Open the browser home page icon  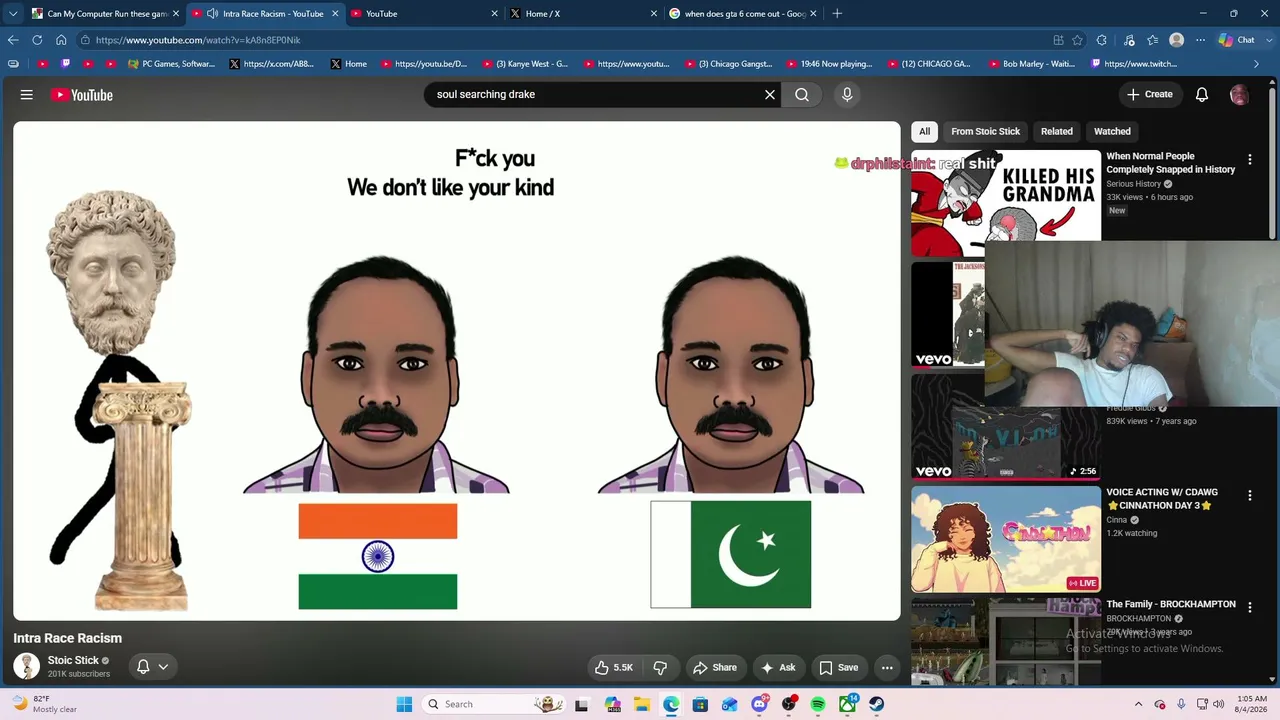[x=61, y=40]
